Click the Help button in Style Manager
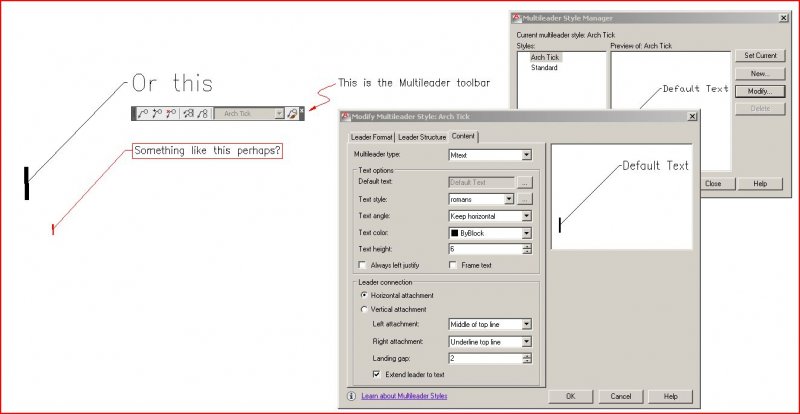The image size is (800, 414). coord(760,184)
